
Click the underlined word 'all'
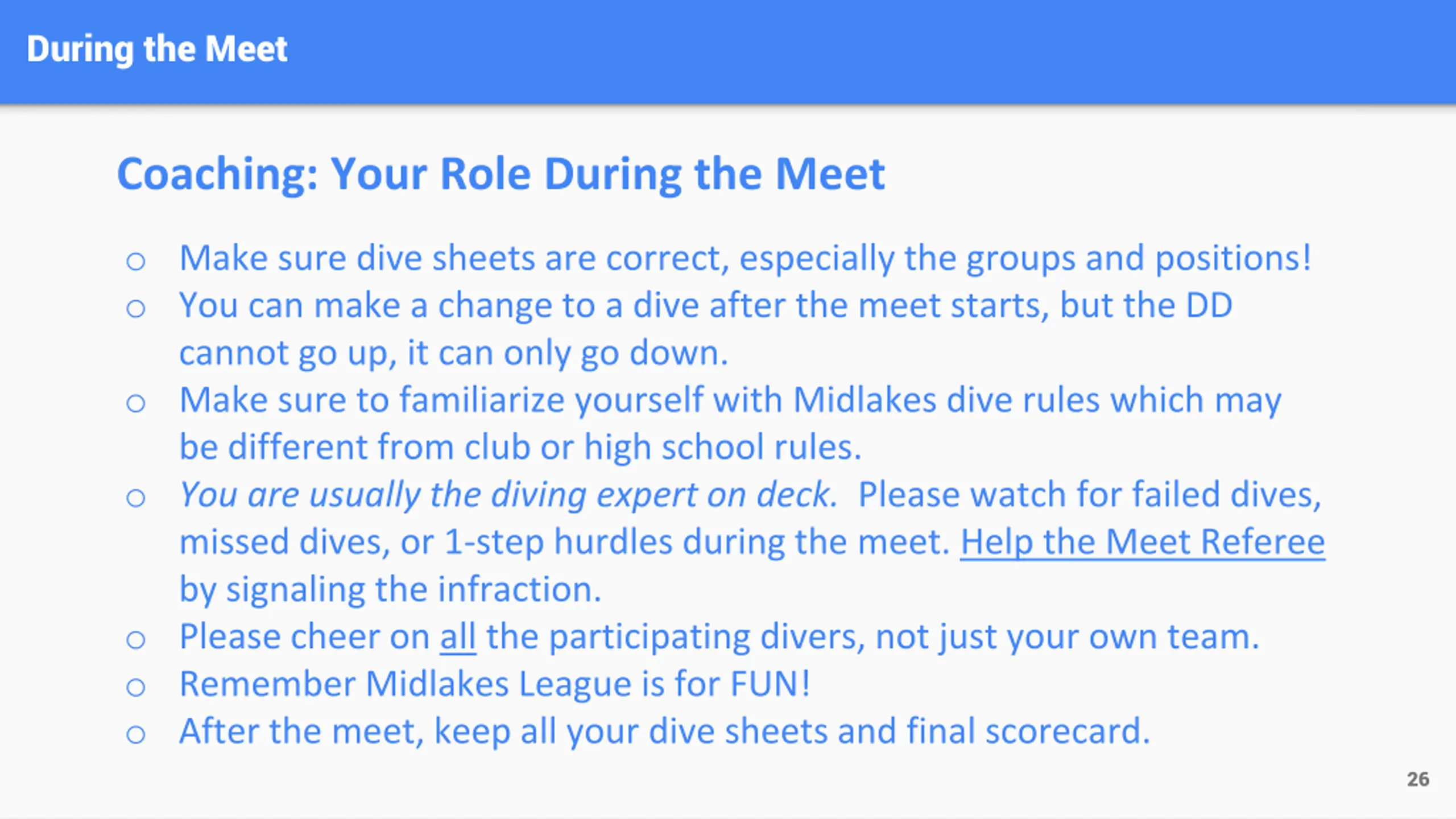pos(457,636)
